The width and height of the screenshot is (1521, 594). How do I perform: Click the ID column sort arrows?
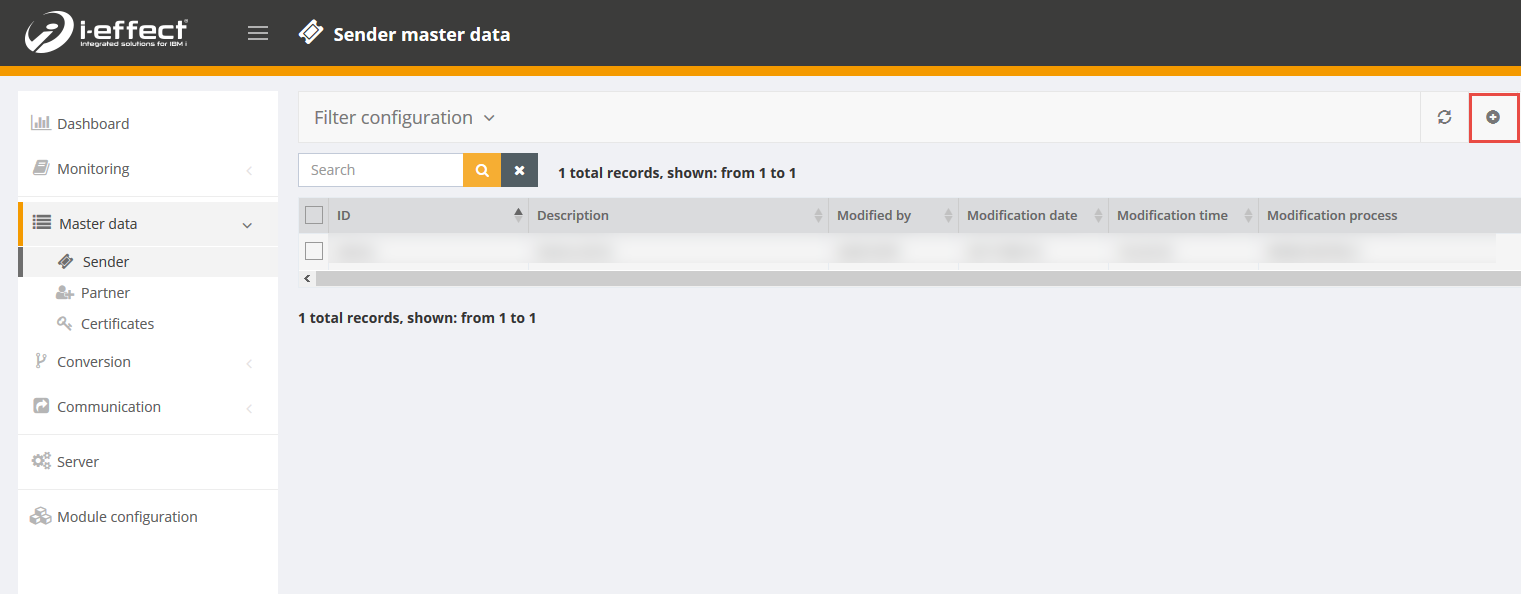pyautogui.click(x=518, y=215)
